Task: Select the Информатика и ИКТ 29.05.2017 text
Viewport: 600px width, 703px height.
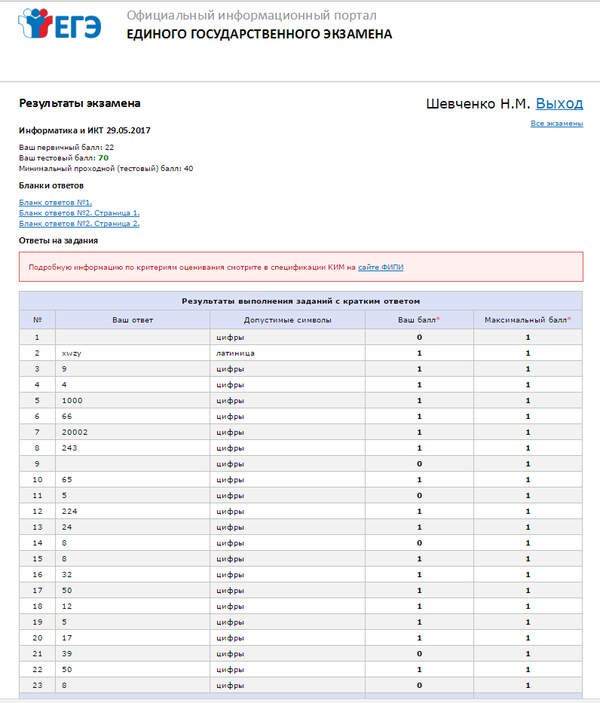Action: 84,130
